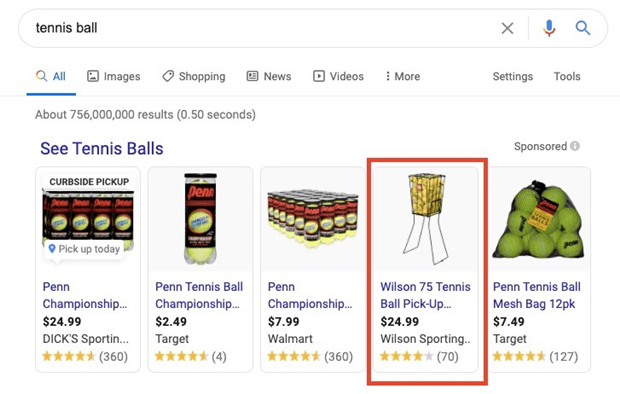Click the Pick up today location pin
Screen dimensions: 620x394
click(x=52, y=249)
